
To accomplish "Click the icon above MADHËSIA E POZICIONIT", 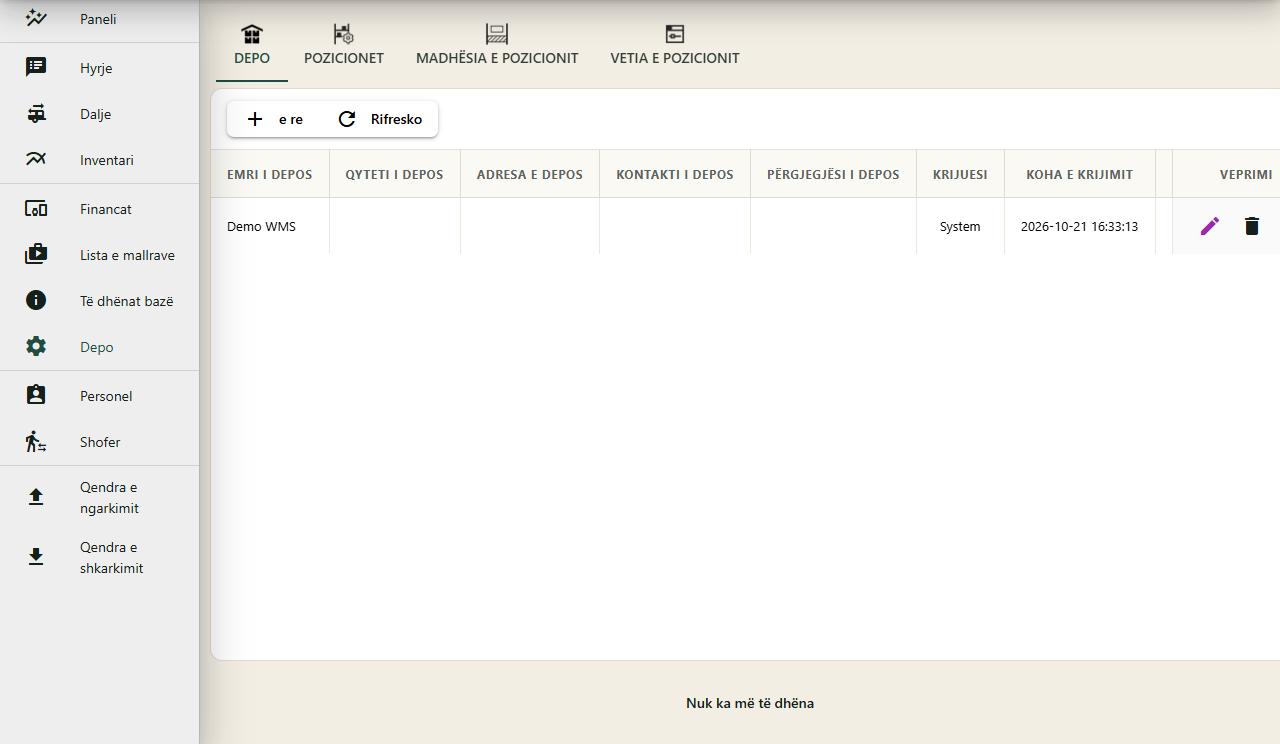I will coord(497,34).
